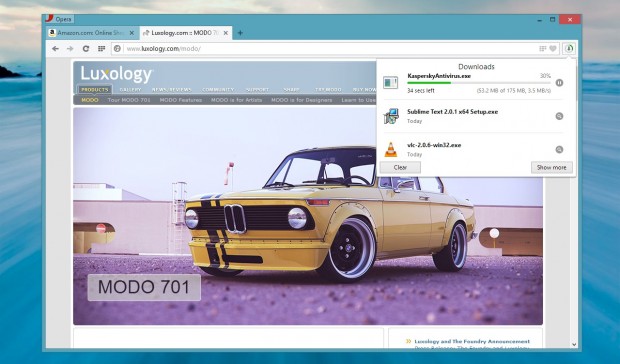Click MODO is for Artists link
This screenshot has height=364, width=620.
click(236, 100)
